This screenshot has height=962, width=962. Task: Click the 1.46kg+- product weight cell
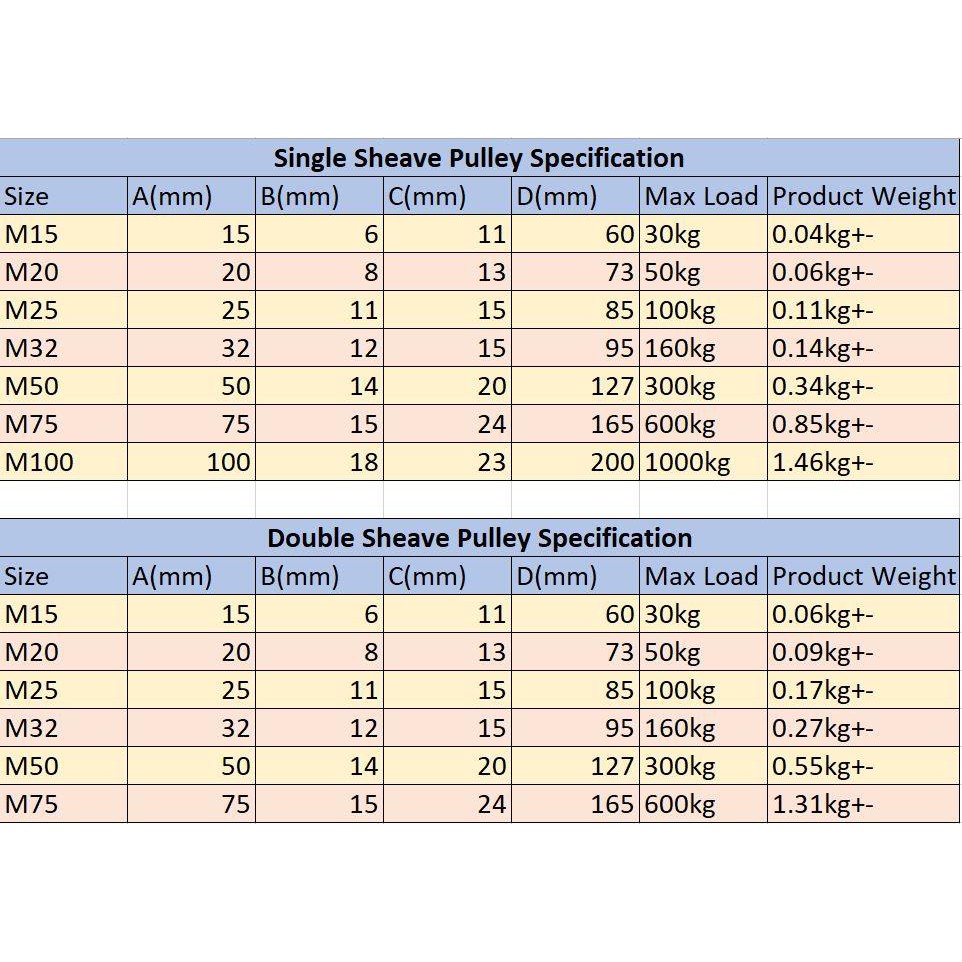point(863,462)
